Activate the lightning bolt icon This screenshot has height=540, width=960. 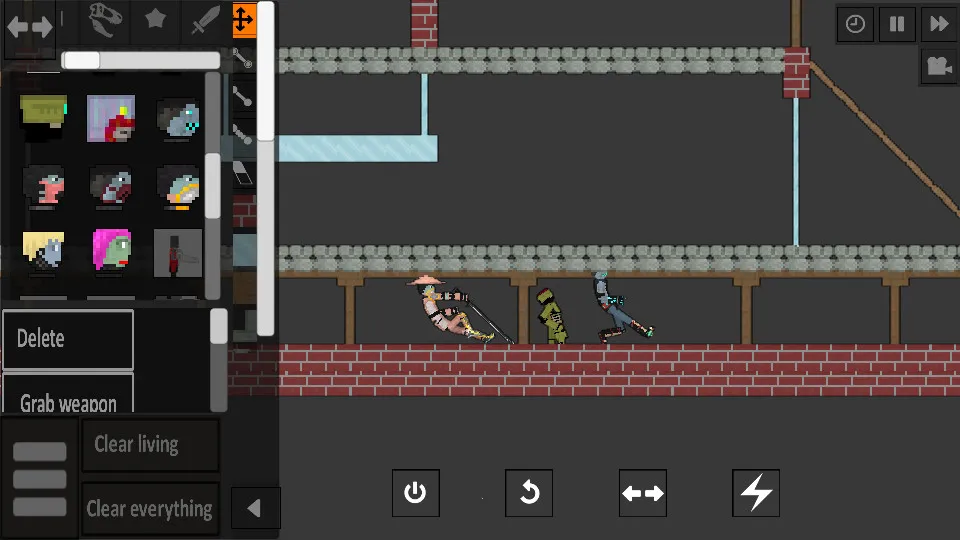pyautogui.click(x=757, y=493)
